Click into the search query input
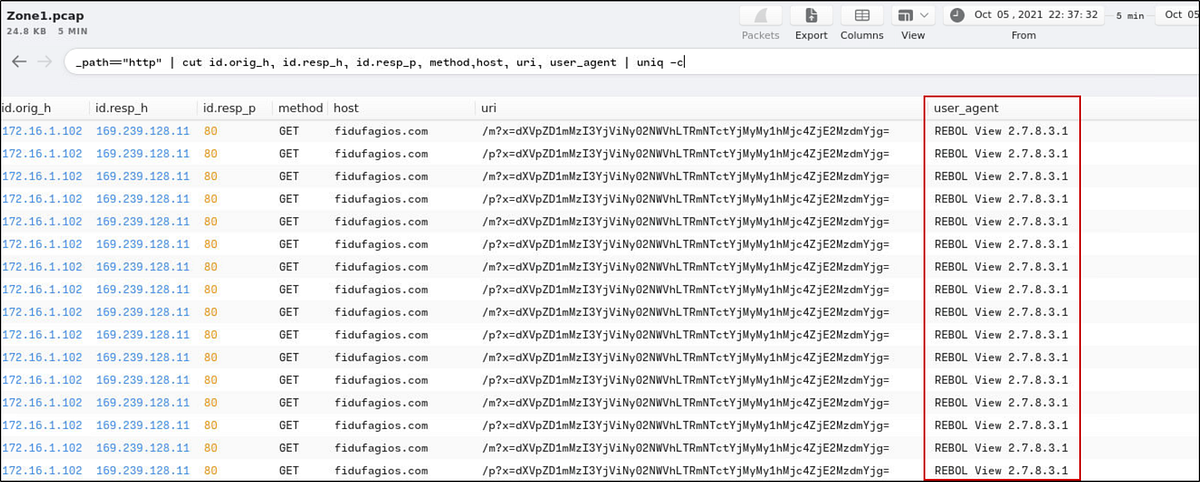The width and height of the screenshot is (1200, 482). [x=600, y=62]
